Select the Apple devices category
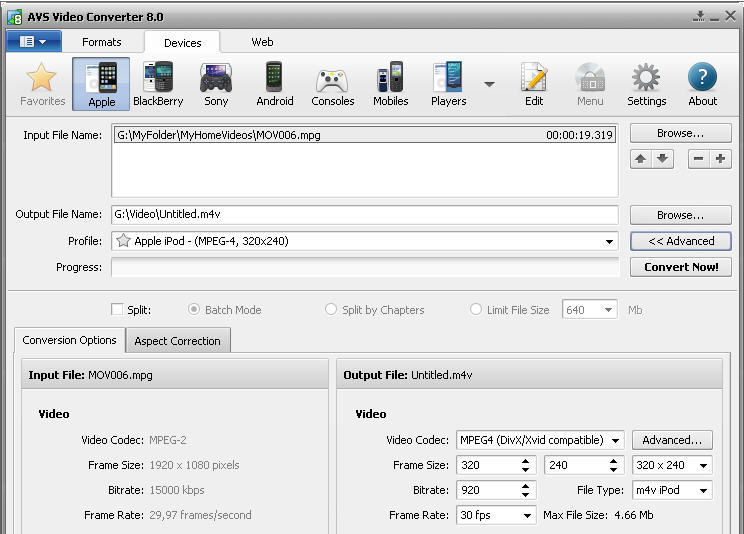Viewport: 744px width, 534px height. 101,84
